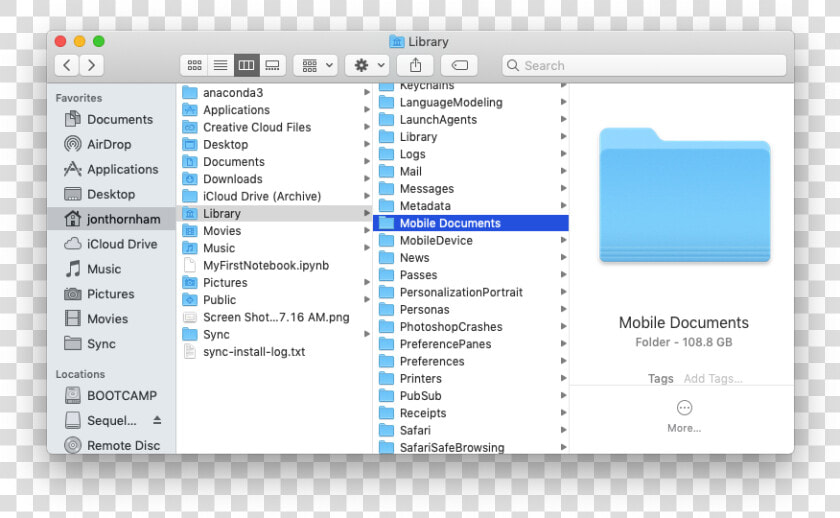The image size is (840, 518).
Task: Click the Search field
Action: pos(644,65)
